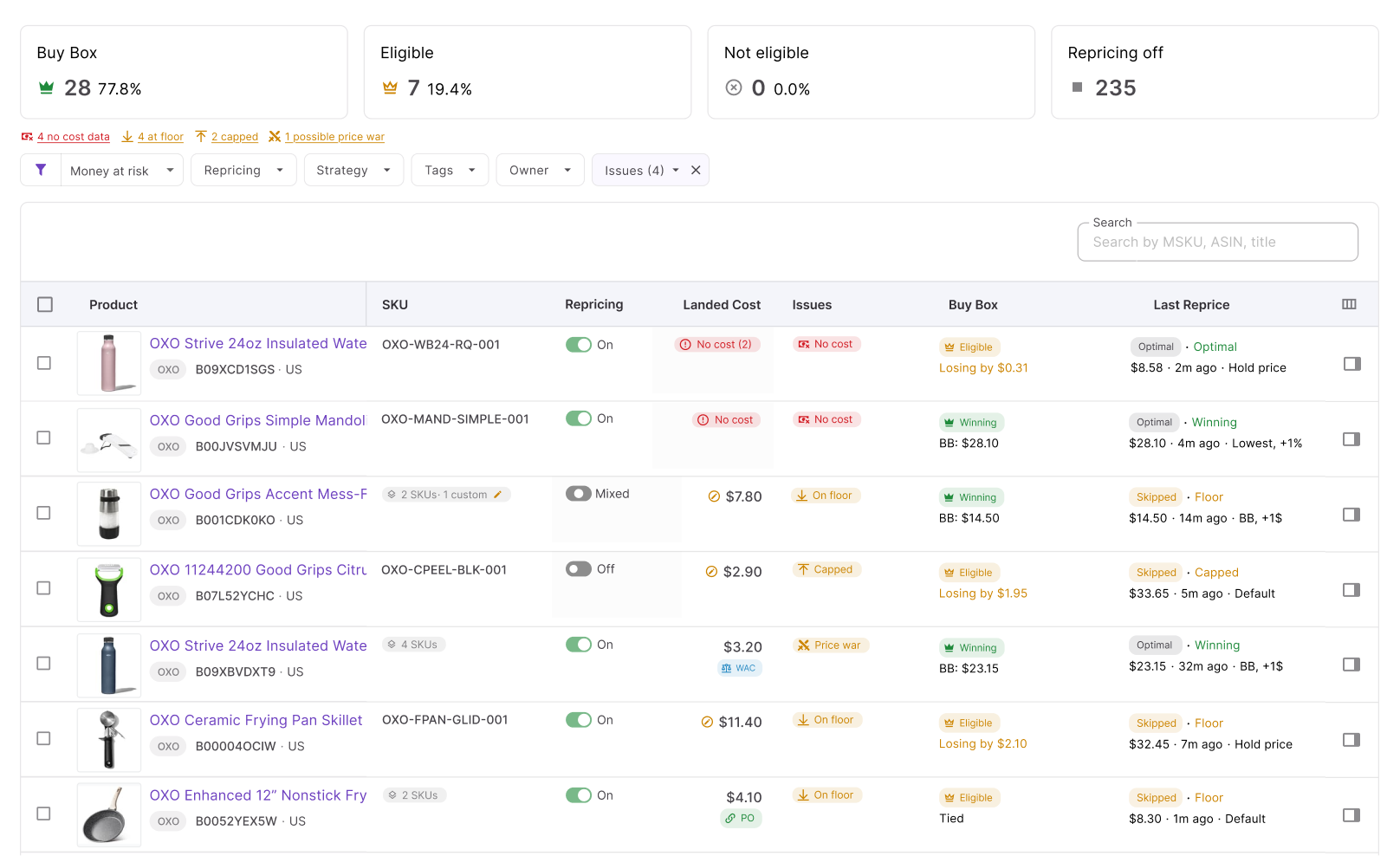The width and height of the screenshot is (1400, 856).
Task: Click the frying pan thumbnail for B0052YEX5W
Action: (109, 814)
